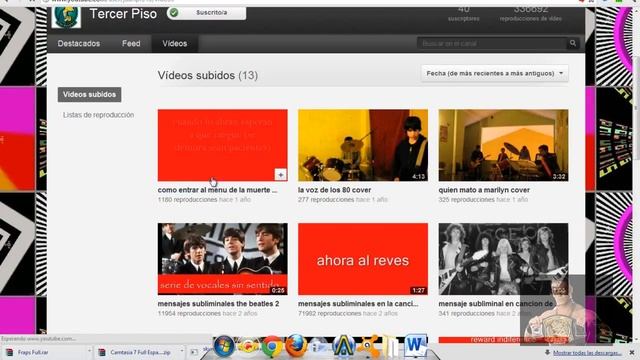The width and height of the screenshot is (640, 360).
Task: Close the downloads bar with X
Action: tap(632, 352)
